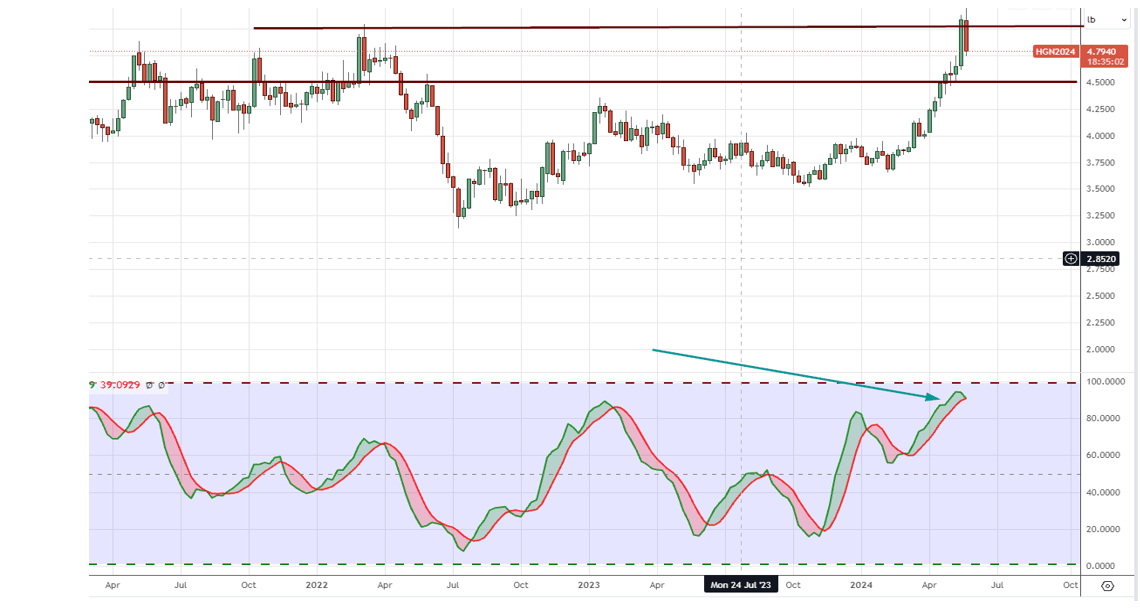Image resolution: width=1140 pixels, height=609 pixels.
Task: Click the 4.5000 price axis label
Action: click(x=1101, y=83)
